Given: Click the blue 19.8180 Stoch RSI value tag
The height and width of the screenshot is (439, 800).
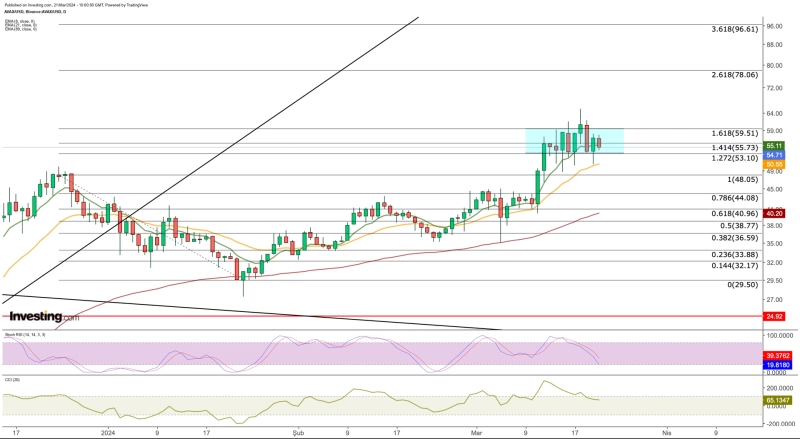Looking at the screenshot, I should 776,365.
